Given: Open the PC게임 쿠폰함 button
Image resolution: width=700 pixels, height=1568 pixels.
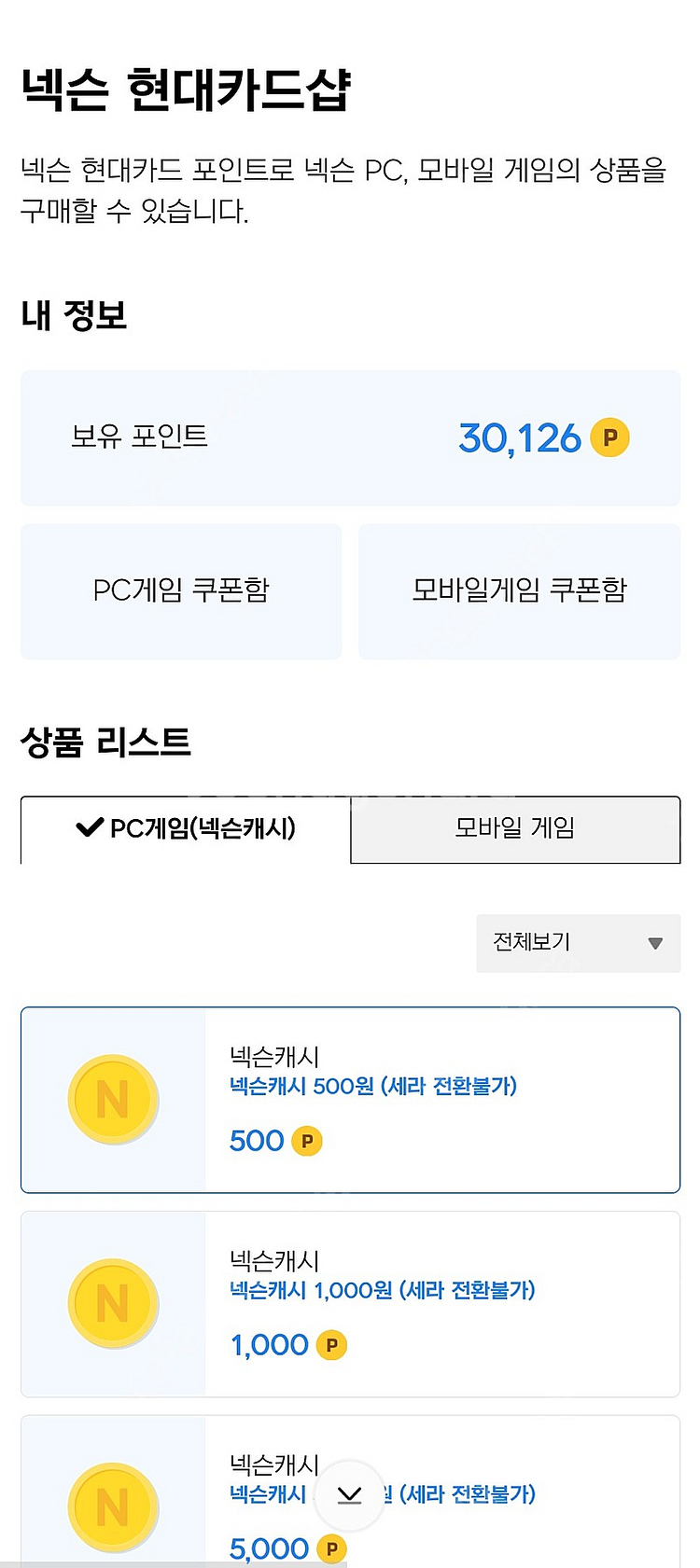Looking at the screenshot, I should 181,590.
